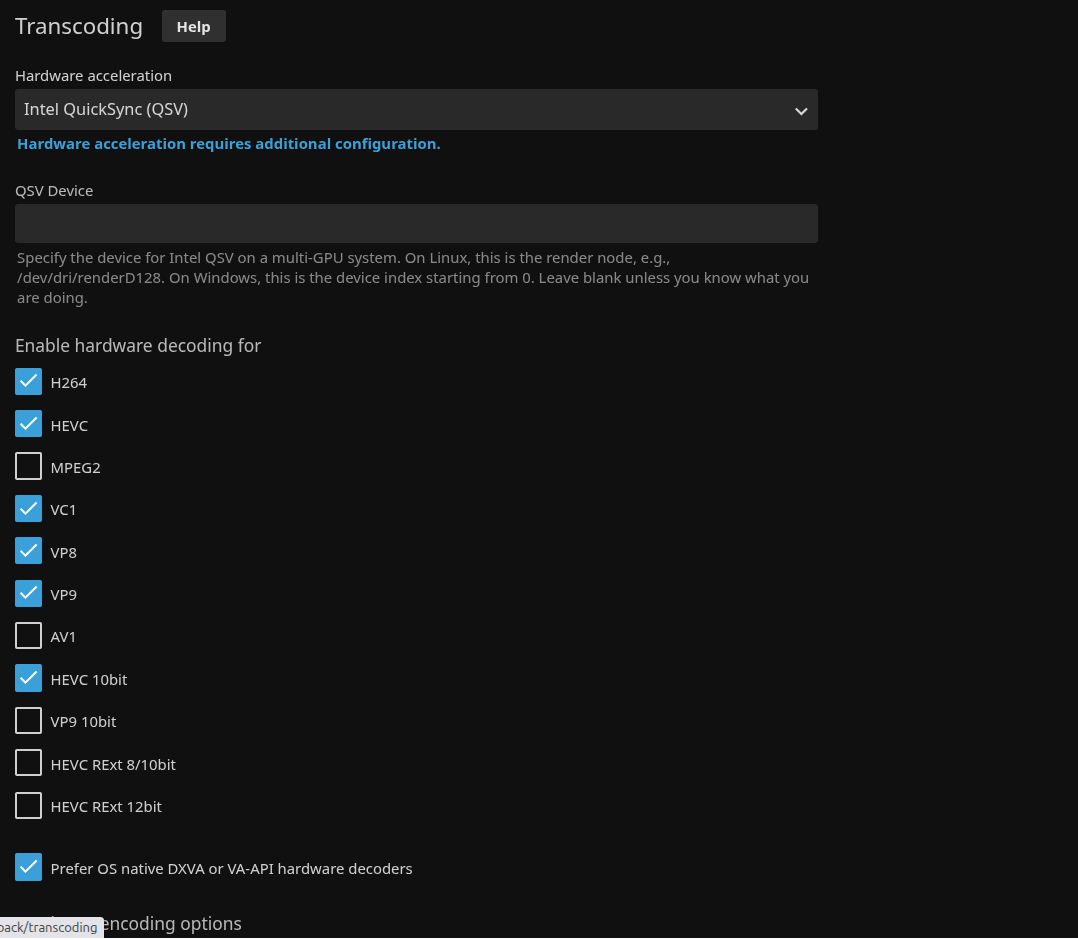
Task: Enable AV1 hardware decoding
Action: point(29,636)
